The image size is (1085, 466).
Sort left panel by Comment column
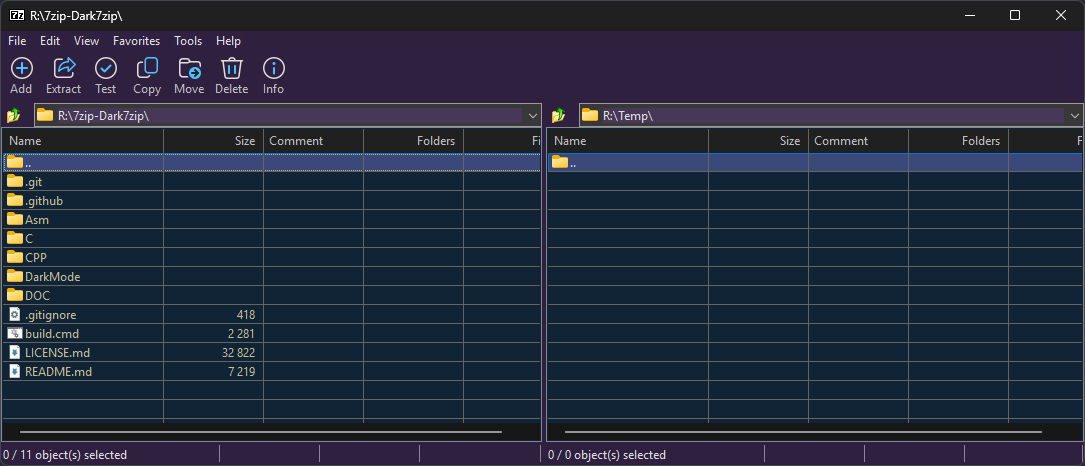[313, 141]
